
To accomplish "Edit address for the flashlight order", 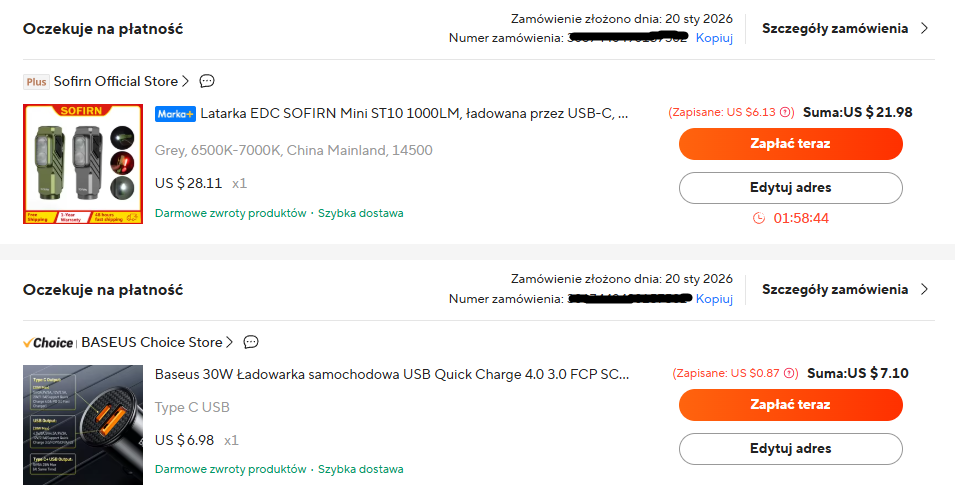I will tap(790, 187).
